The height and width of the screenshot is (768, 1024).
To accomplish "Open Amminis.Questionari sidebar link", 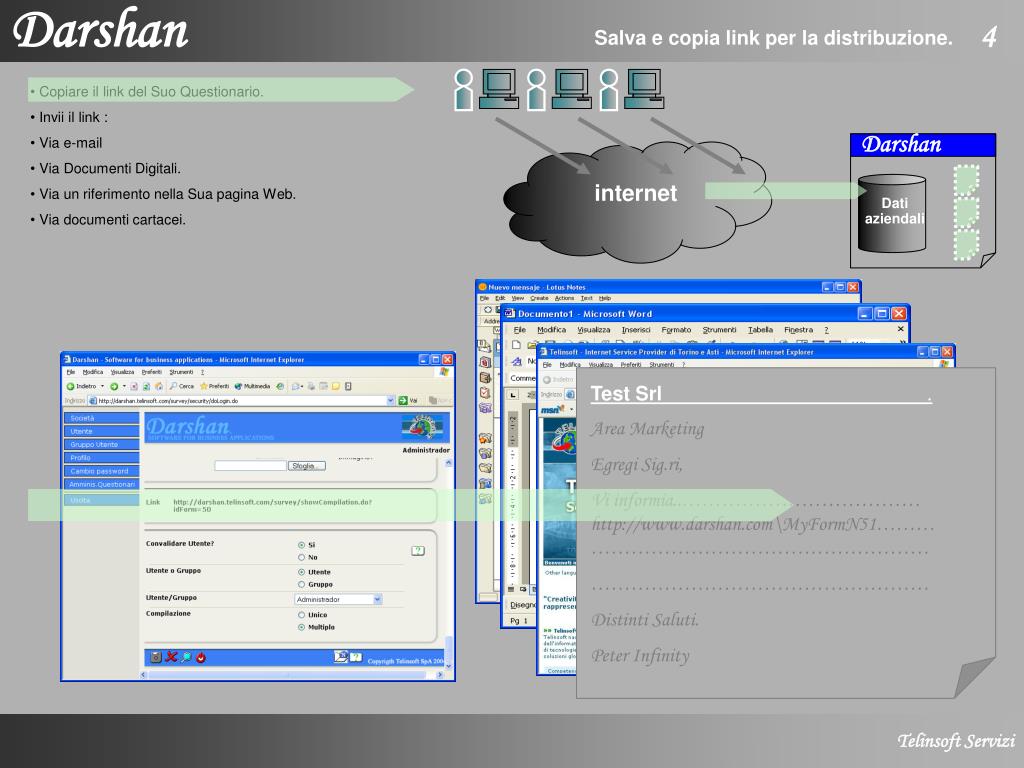I will pos(101,484).
